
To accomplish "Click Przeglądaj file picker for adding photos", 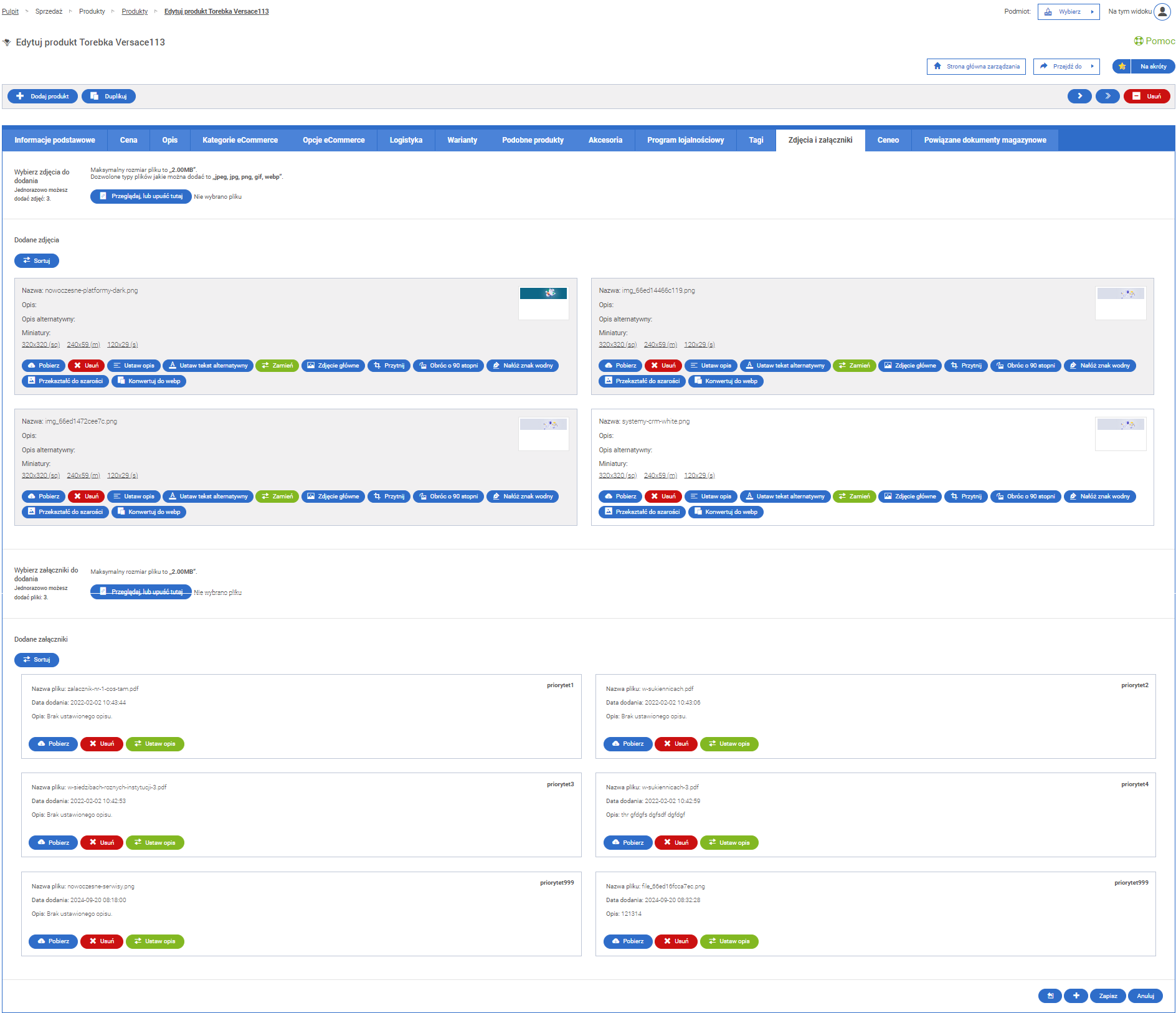I will 141,196.
